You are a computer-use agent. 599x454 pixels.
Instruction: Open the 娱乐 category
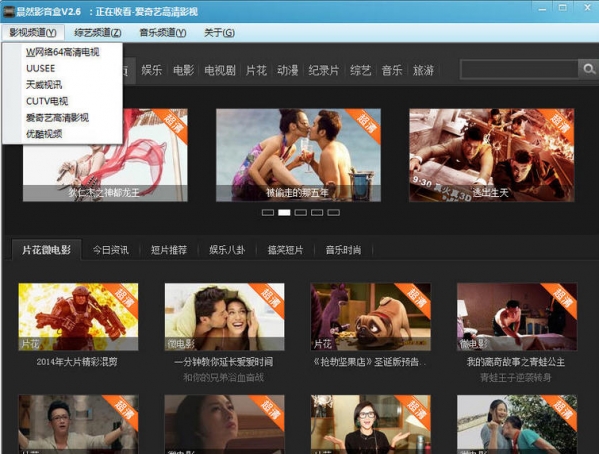(152, 70)
